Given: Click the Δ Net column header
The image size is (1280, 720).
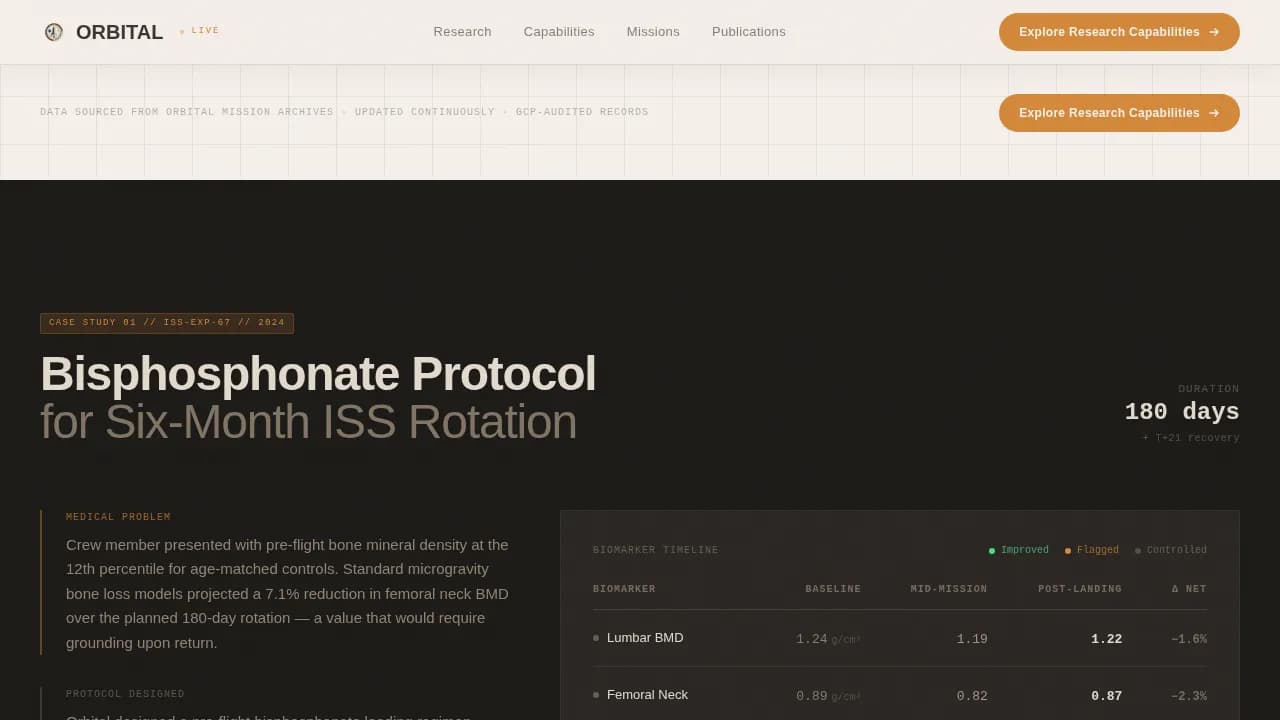Looking at the screenshot, I should (x=1189, y=589).
